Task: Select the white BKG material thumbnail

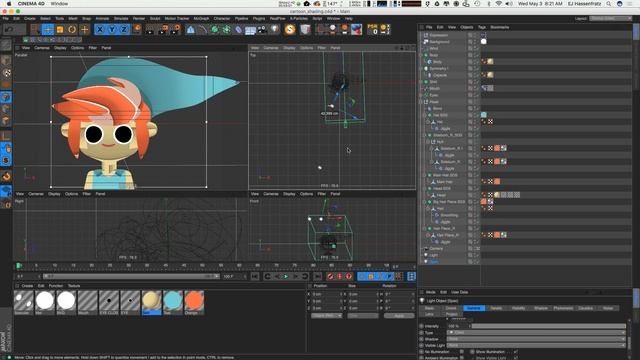Action: coord(66,302)
